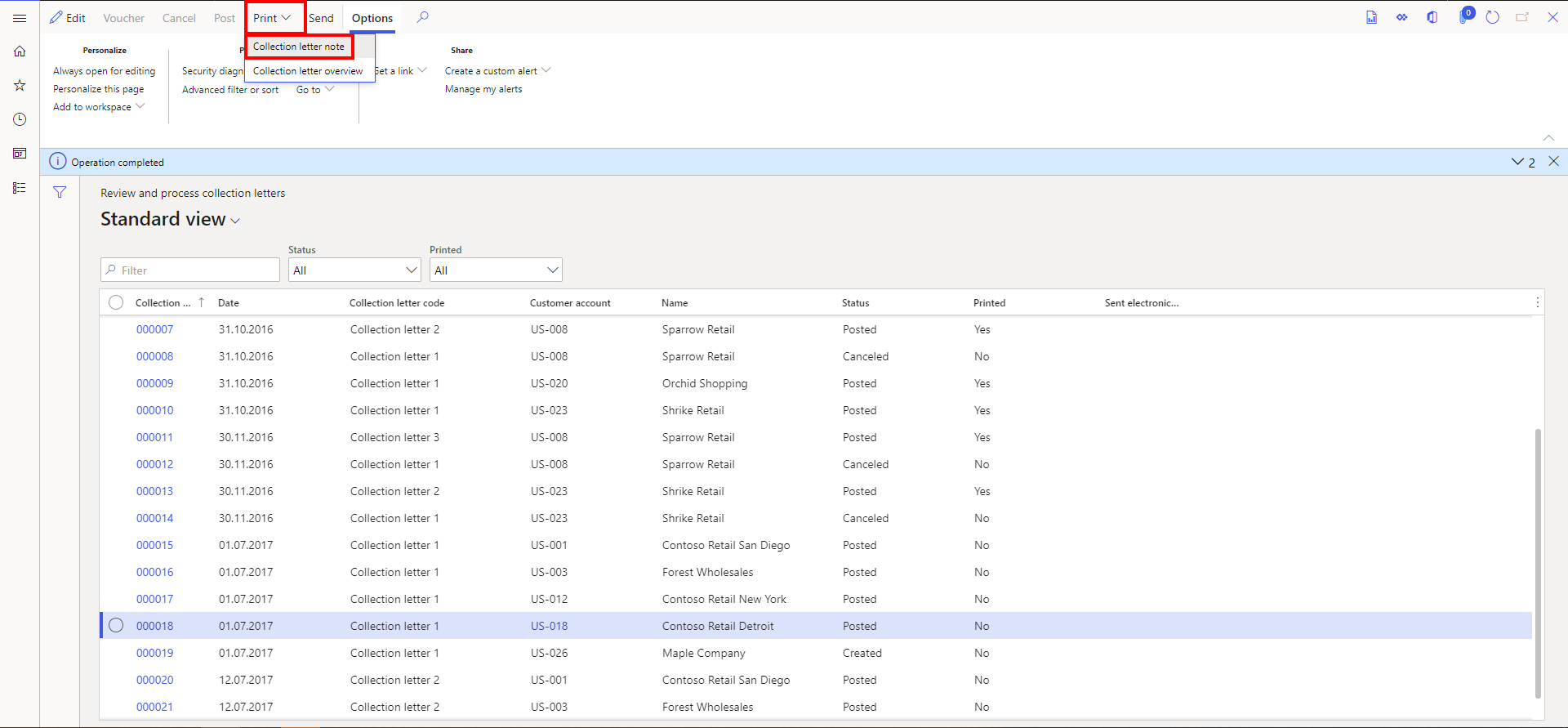Open Modules list icon in sidebar
The width and height of the screenshot is (1568, 728).
click(20, 188)
